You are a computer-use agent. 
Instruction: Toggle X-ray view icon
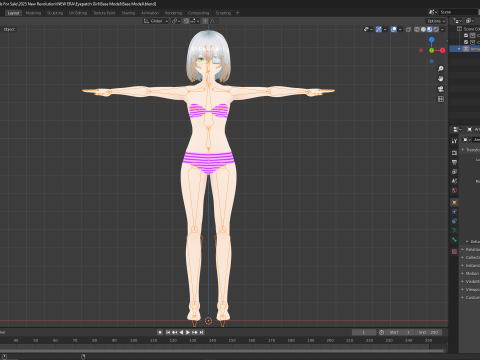point(408,29)
